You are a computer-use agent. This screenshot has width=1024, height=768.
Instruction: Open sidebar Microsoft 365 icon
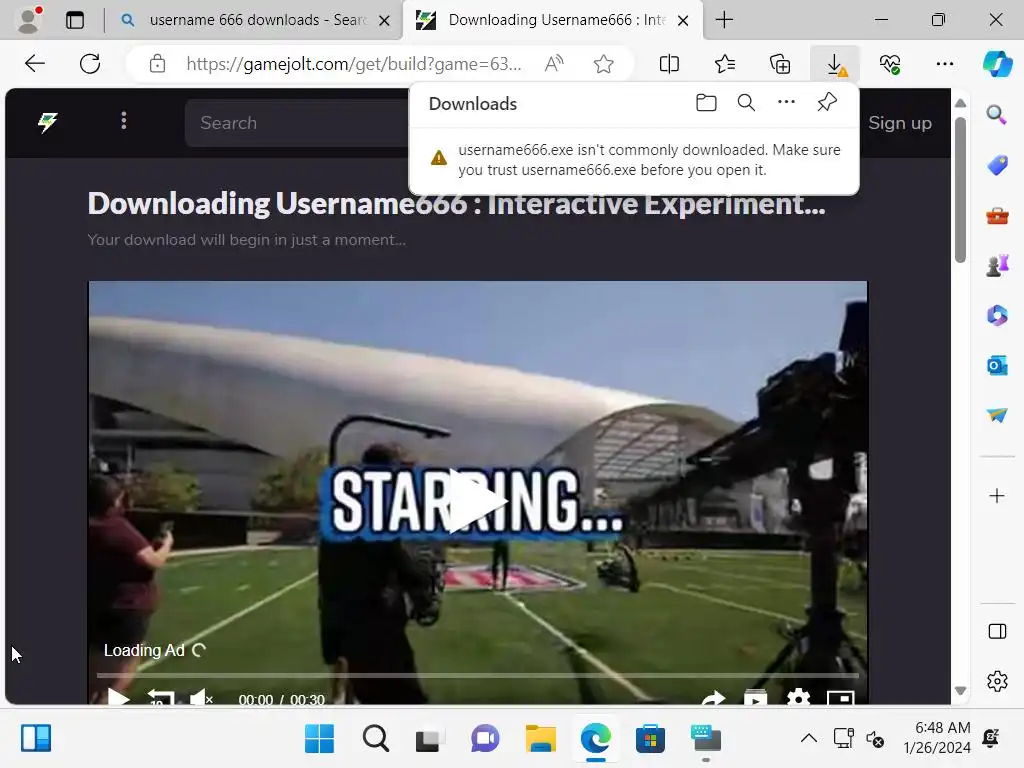pyautogui.click(x=997, y=315)
